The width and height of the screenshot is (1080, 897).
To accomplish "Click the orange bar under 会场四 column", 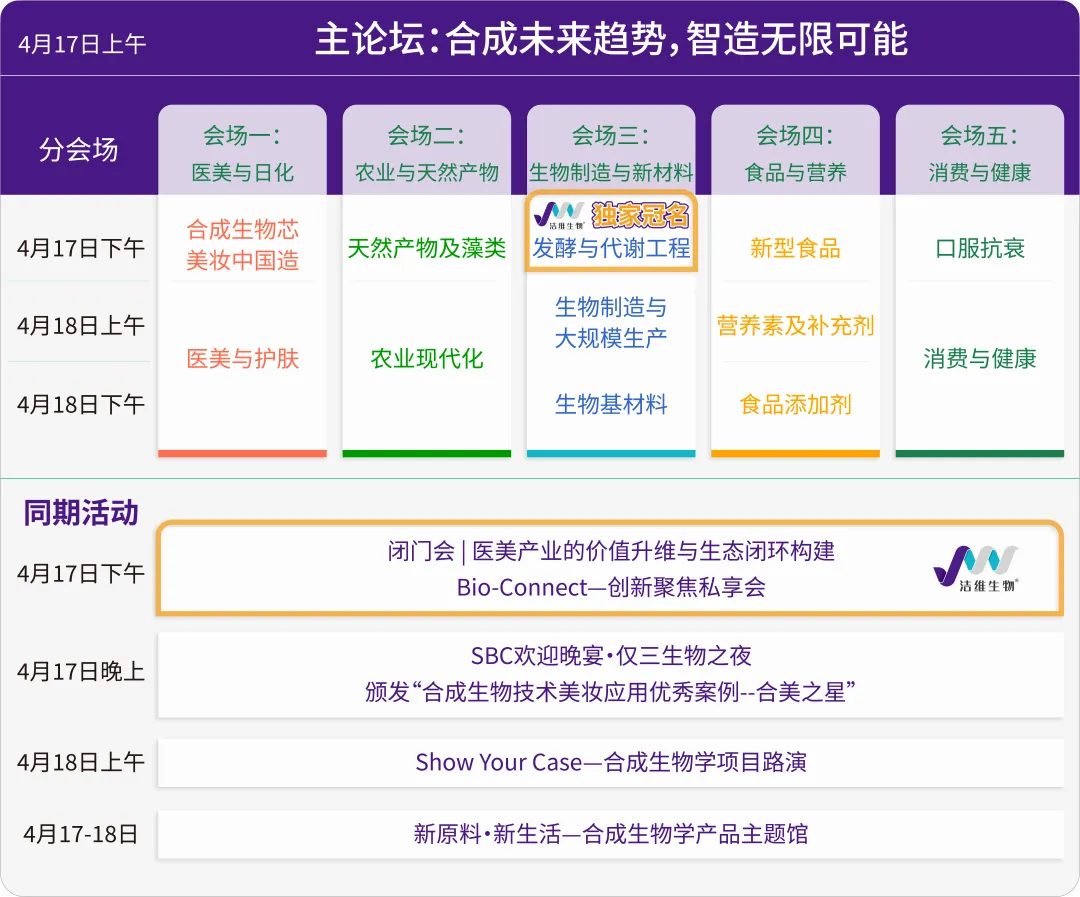I will (796, 453).
